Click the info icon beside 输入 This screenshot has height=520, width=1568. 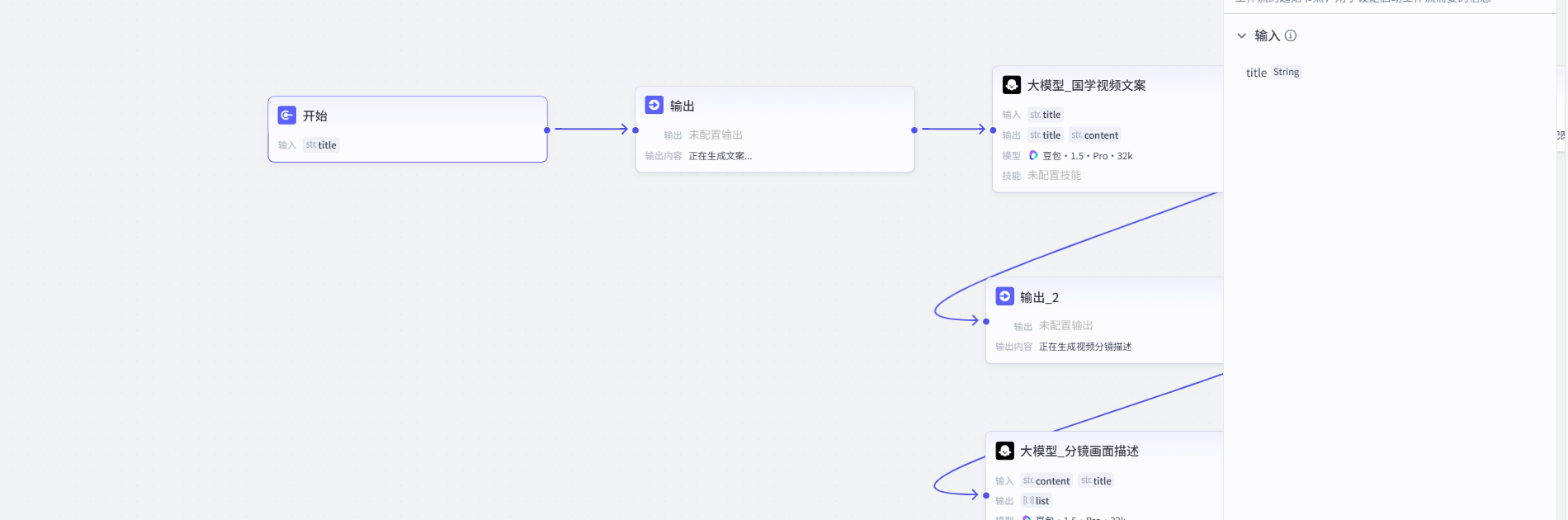[1291, 35]
